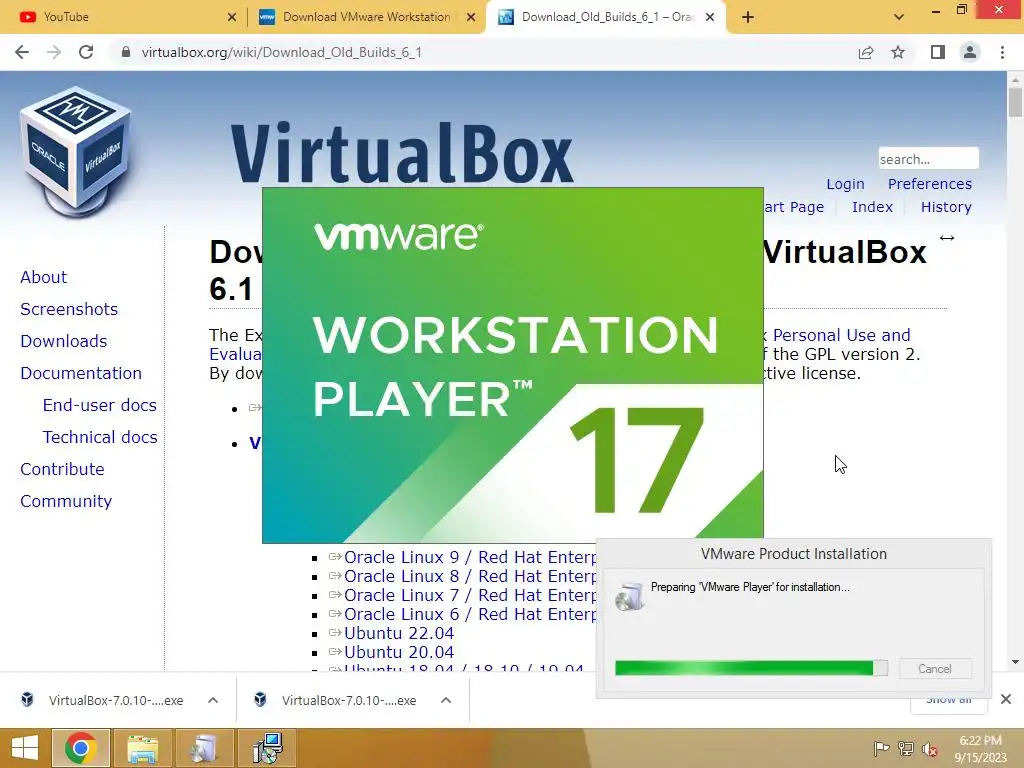Click the address bar URL
This screenshot has width=1024, height=768.
pos(281,52)
